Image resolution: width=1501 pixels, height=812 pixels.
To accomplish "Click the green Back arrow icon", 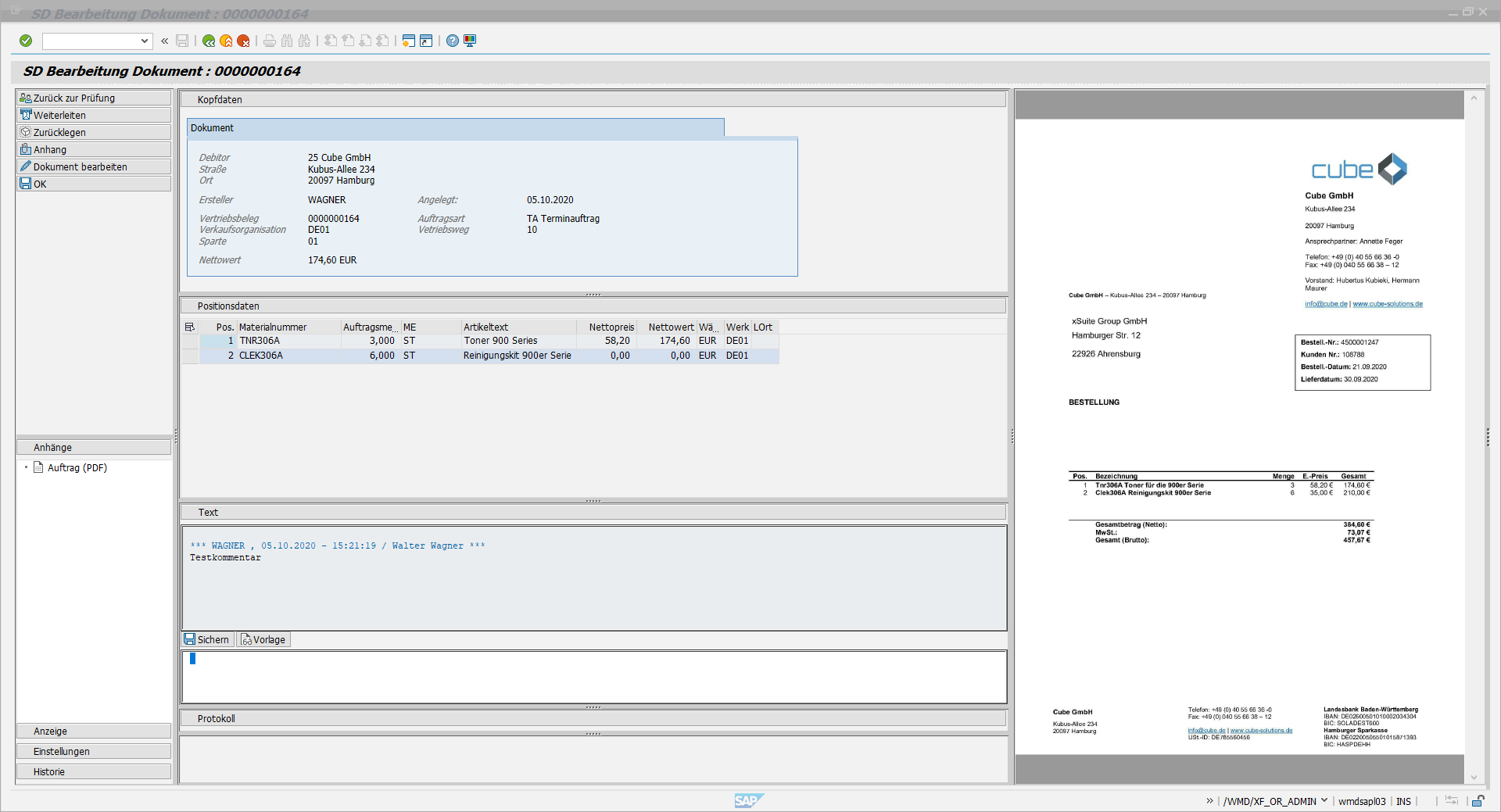I will 209,41.
